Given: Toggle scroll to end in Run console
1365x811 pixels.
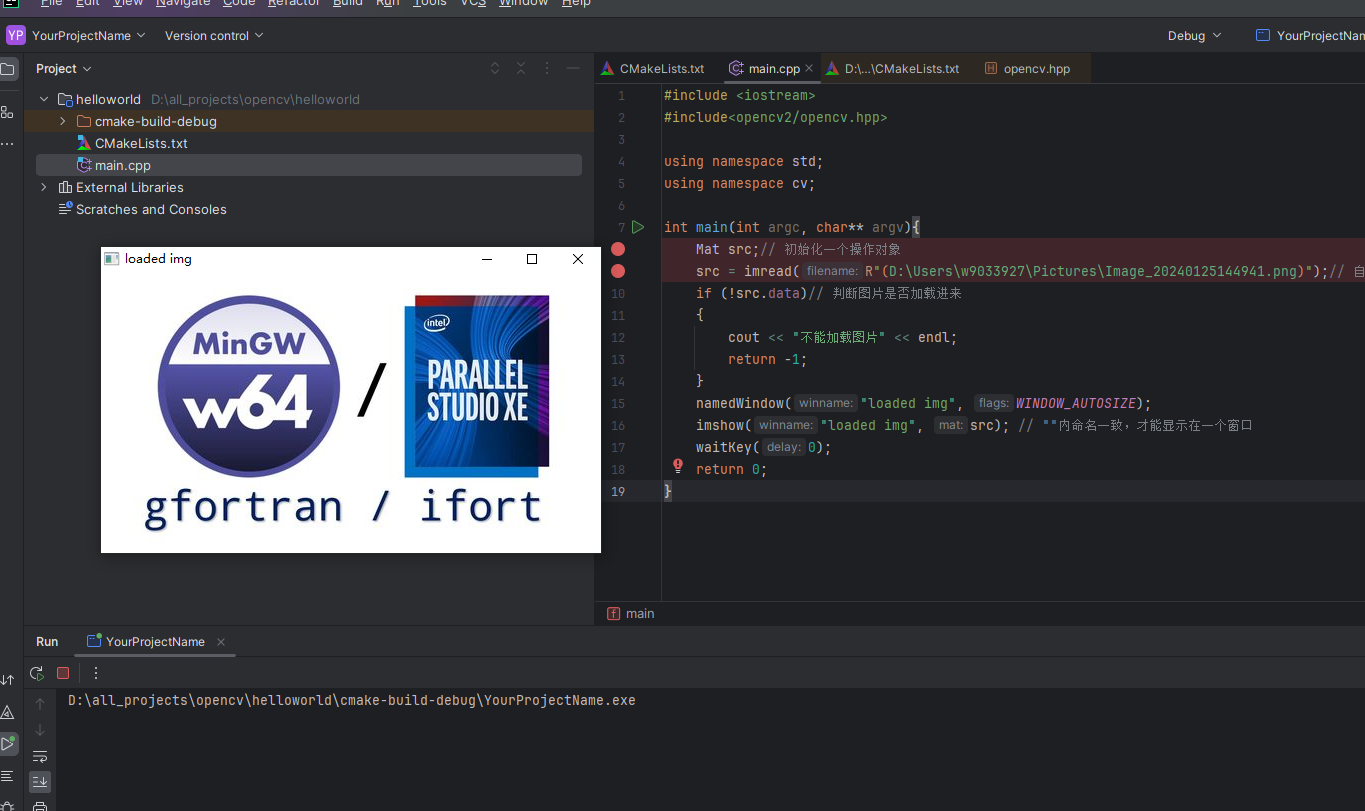Looking at the screenshot, I should [40, 781].
